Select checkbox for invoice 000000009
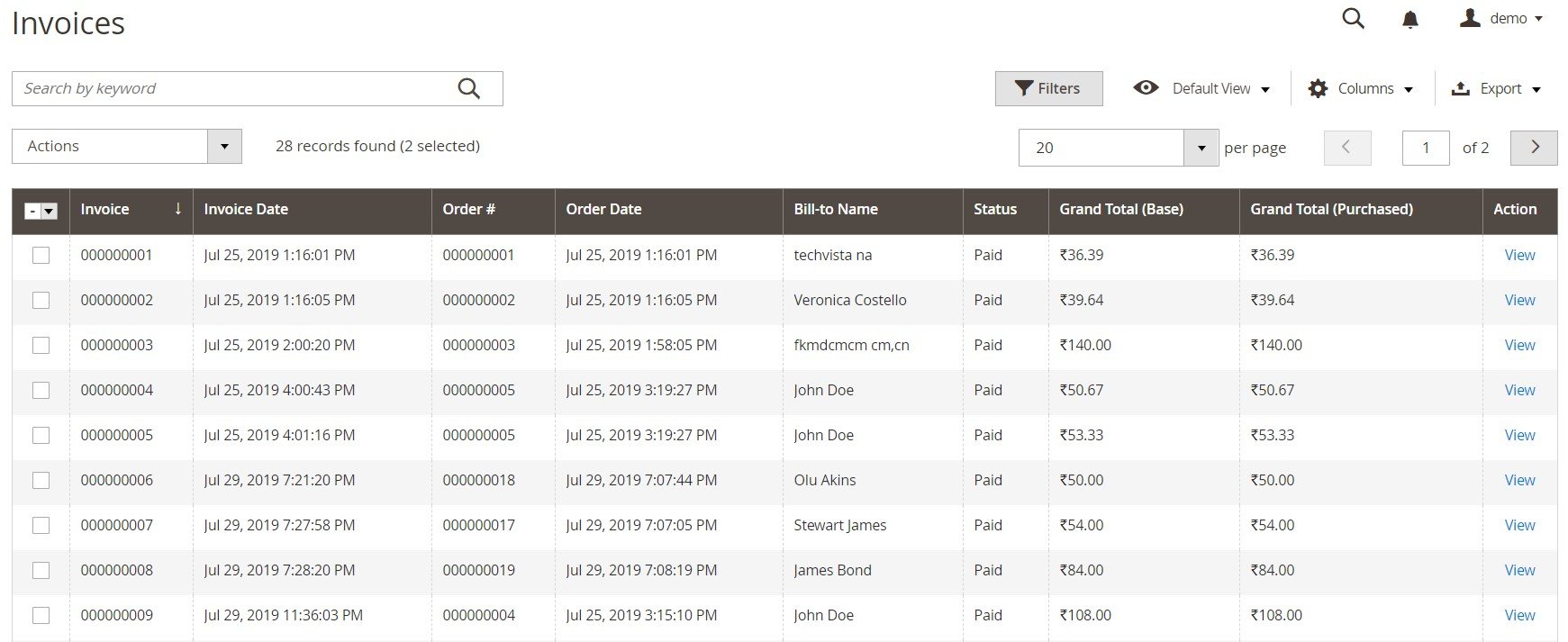The height and width of the screenshot is (642, 1568). 41,616
